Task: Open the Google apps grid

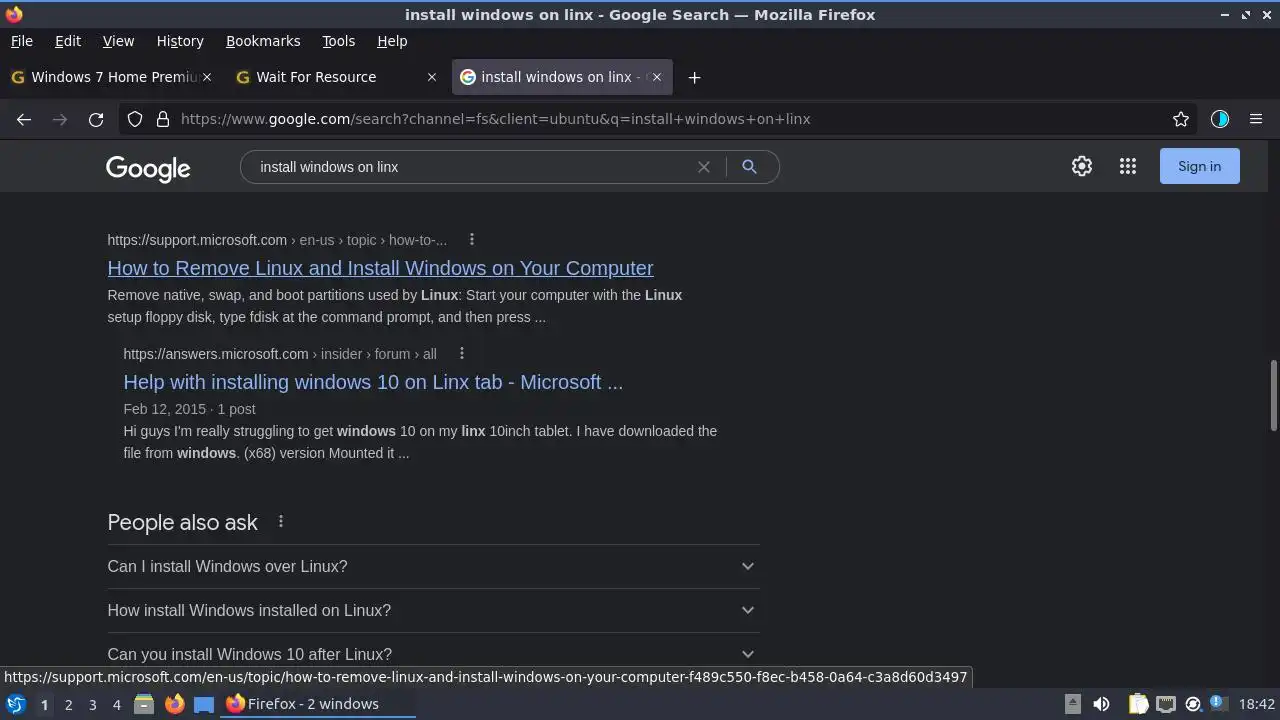Action: [x=1128, y=166]
